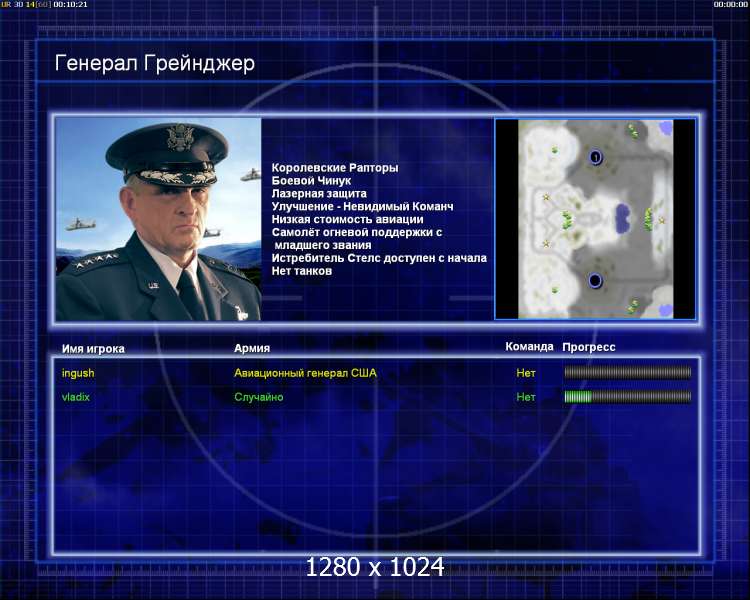Image resolution: width=750 pixels, height=600 pixels.
Task: Click 'Улучшение - Невидимый Команч' line
Action: [x=362, y=206]
